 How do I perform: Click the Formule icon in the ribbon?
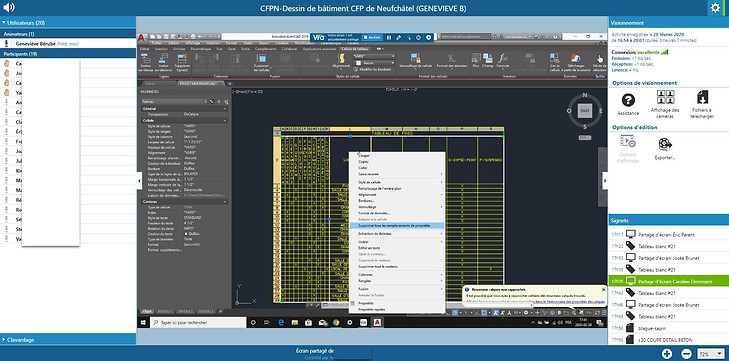click(503, 60)
